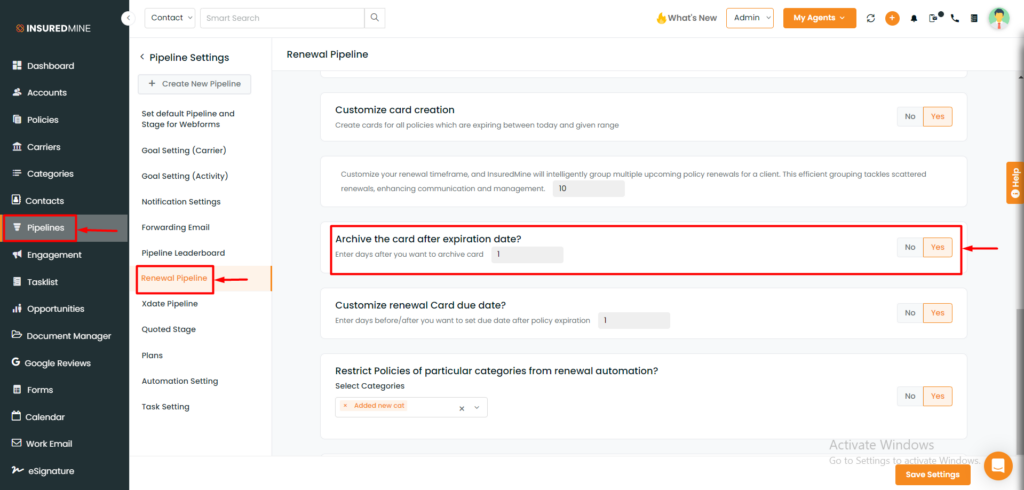
Task: Expand the Admin role dropdown
Action: [750, 18]
